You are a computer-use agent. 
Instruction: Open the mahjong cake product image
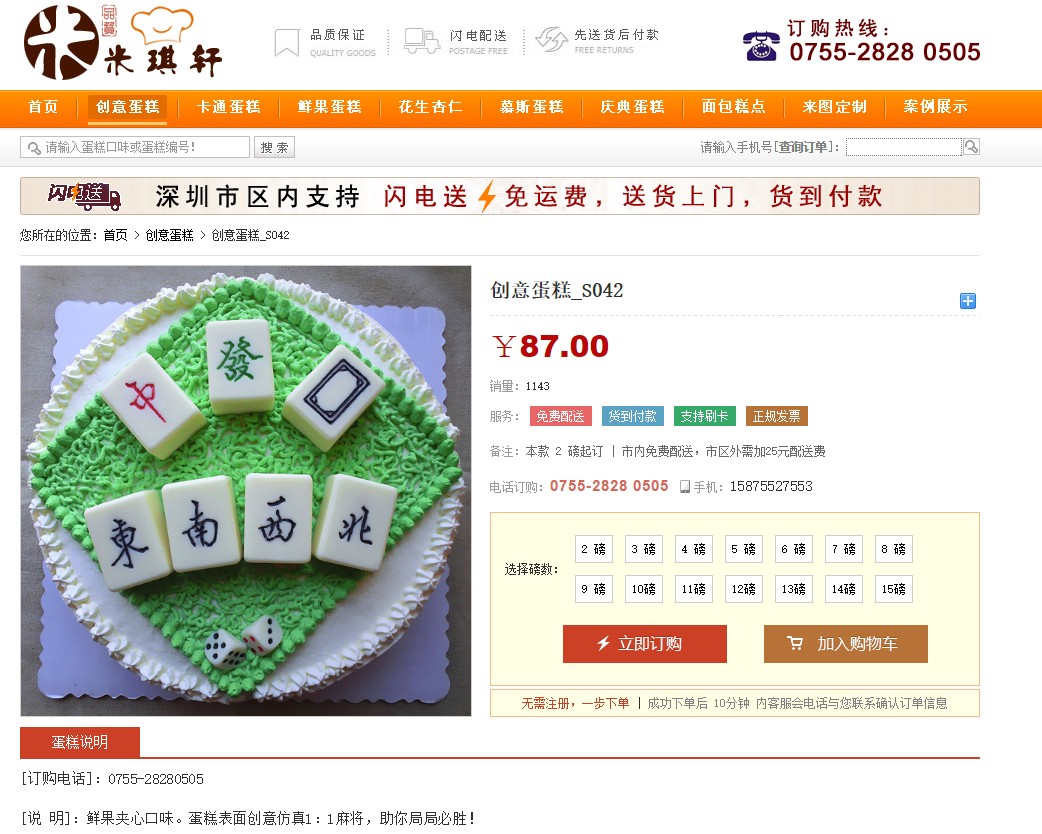point(246,491)
